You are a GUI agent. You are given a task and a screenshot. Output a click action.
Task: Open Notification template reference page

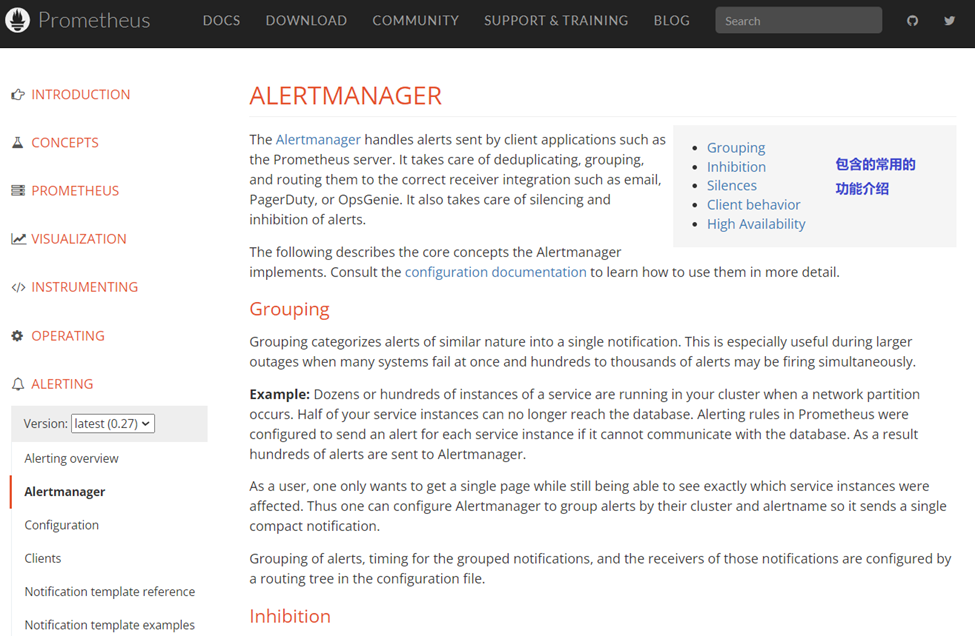pos(109,591)
